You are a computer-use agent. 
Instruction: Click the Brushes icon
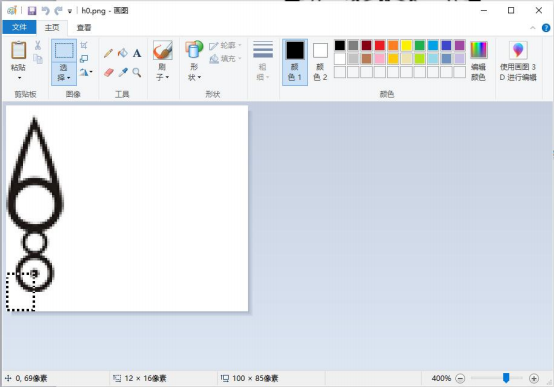pyautogui.click(x=163, y=50)
